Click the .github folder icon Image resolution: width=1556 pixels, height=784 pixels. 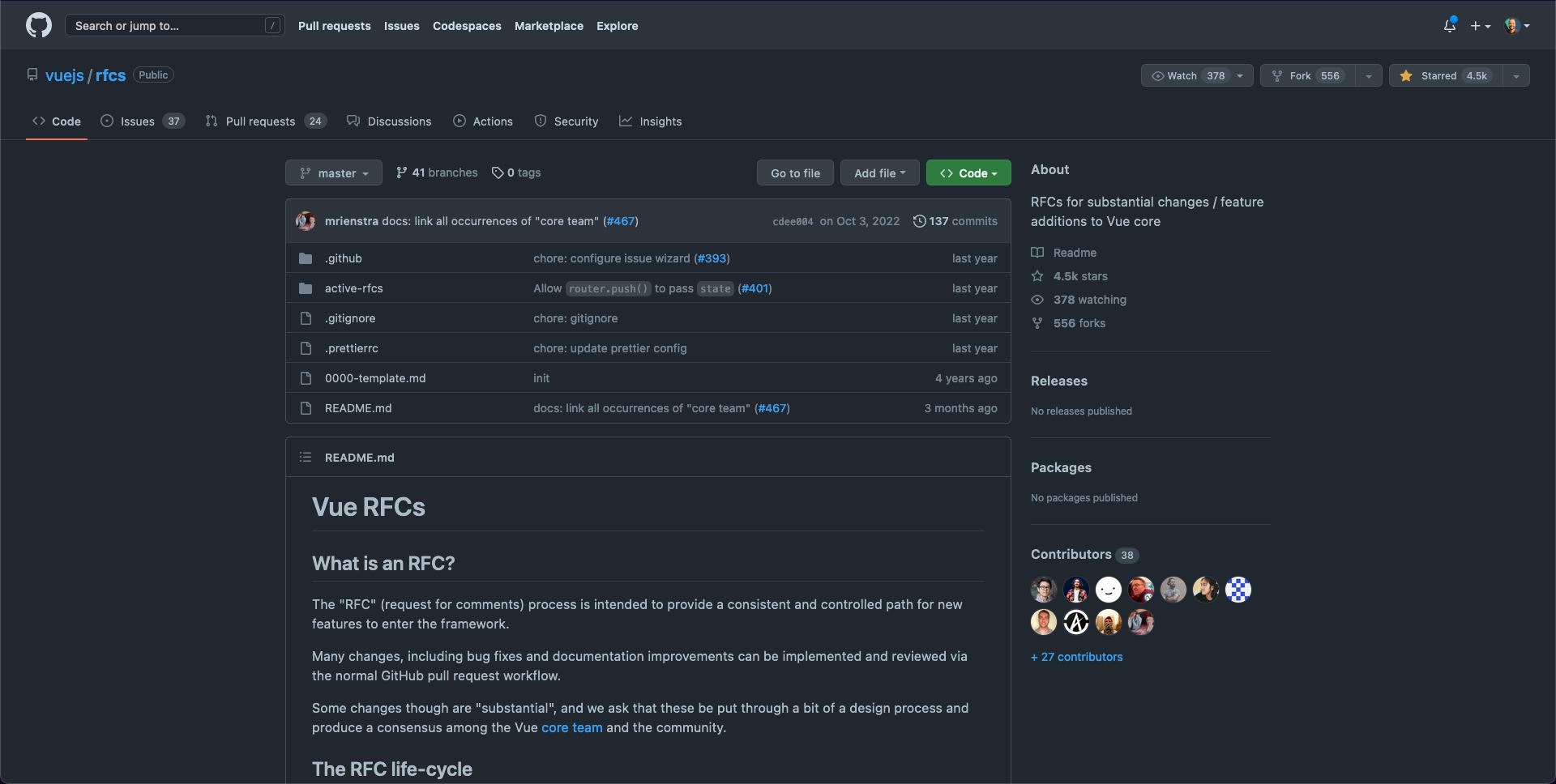(306, 258)
